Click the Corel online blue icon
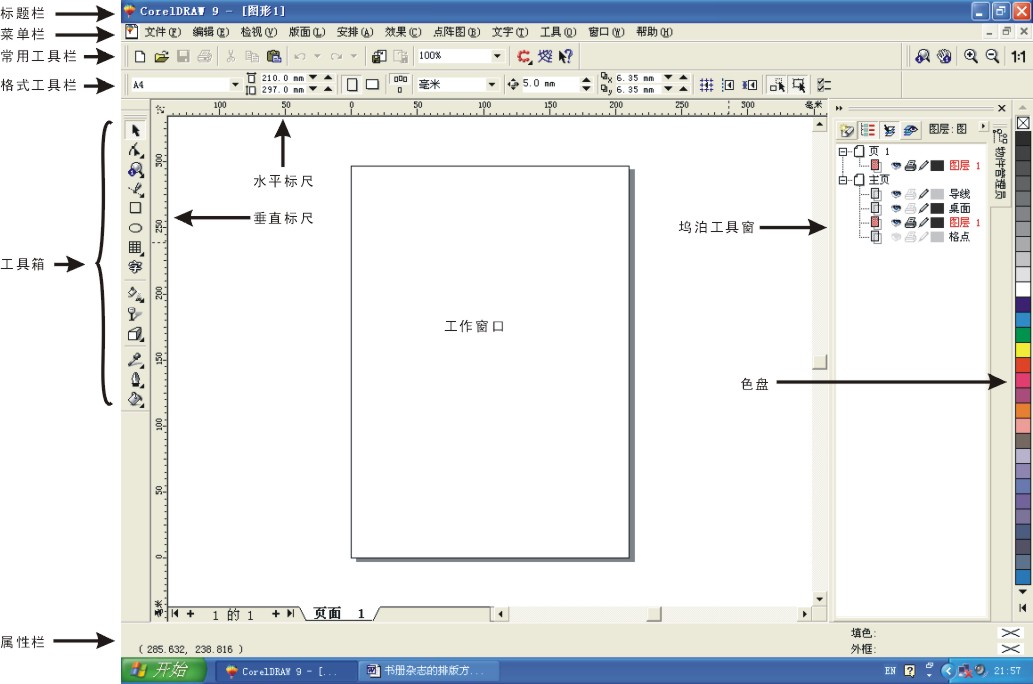The height and width of the screenshot is (684, 1033). click(545, 57)
